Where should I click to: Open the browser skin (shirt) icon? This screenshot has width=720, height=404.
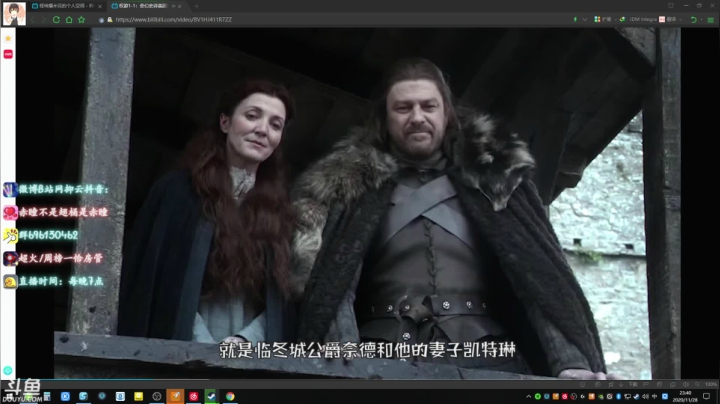pyautogui.click(x=671, y=6)
